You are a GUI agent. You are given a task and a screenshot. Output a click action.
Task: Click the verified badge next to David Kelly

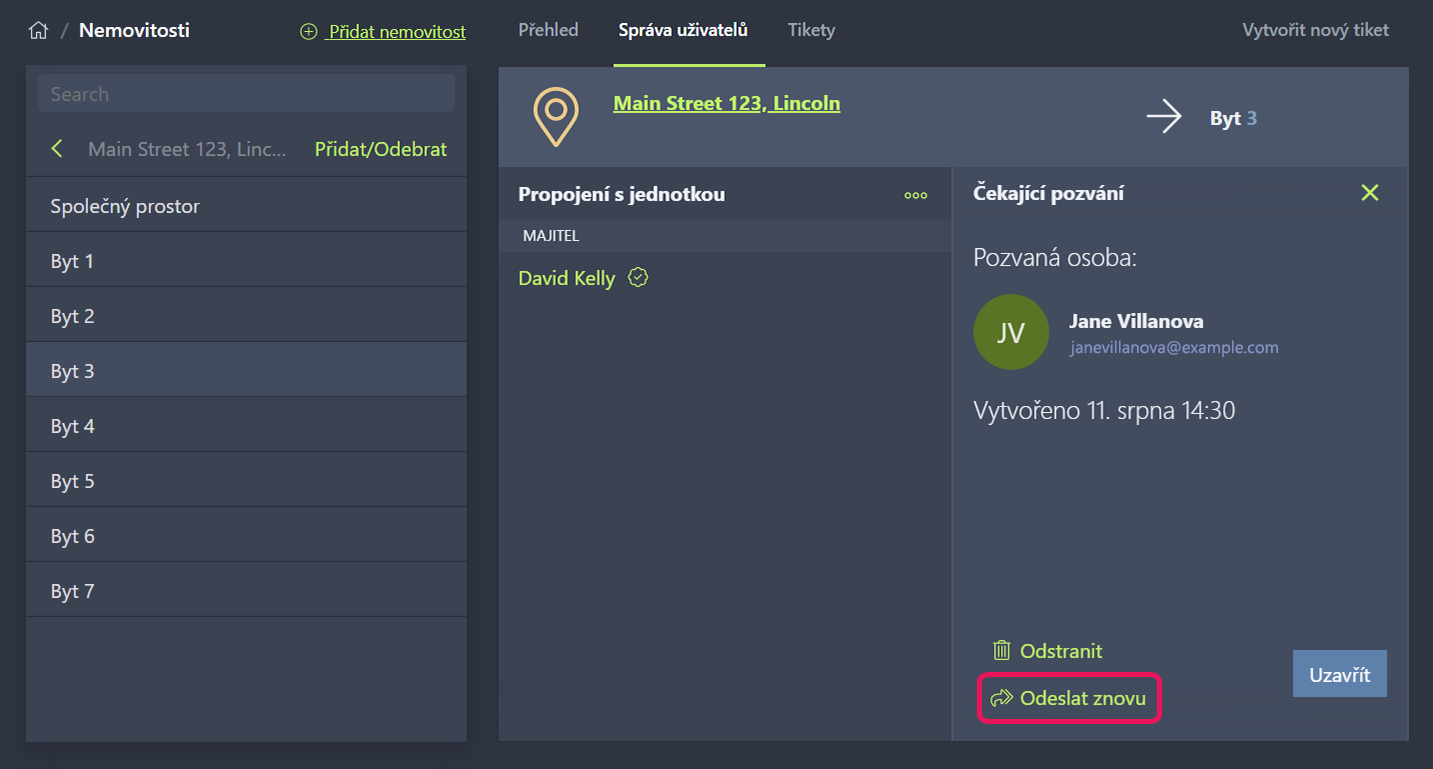[638, 278]
